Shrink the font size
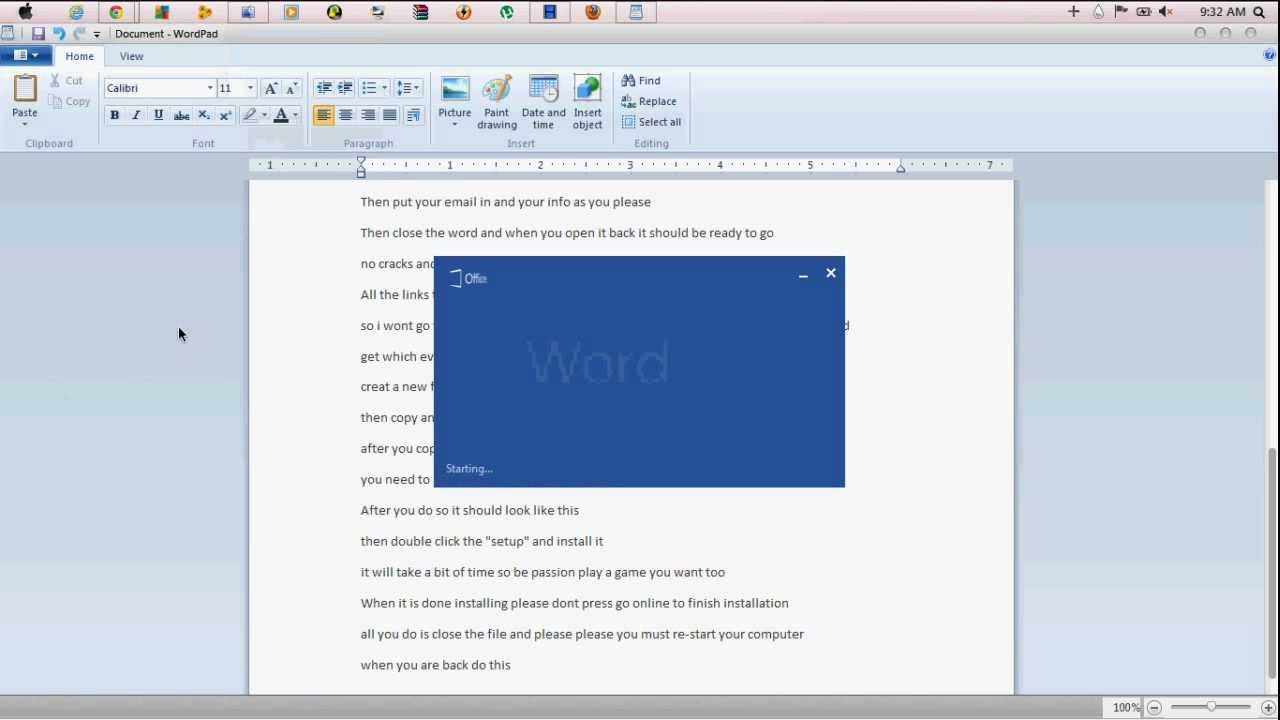Screen dimensions: 1280x720 292,88
